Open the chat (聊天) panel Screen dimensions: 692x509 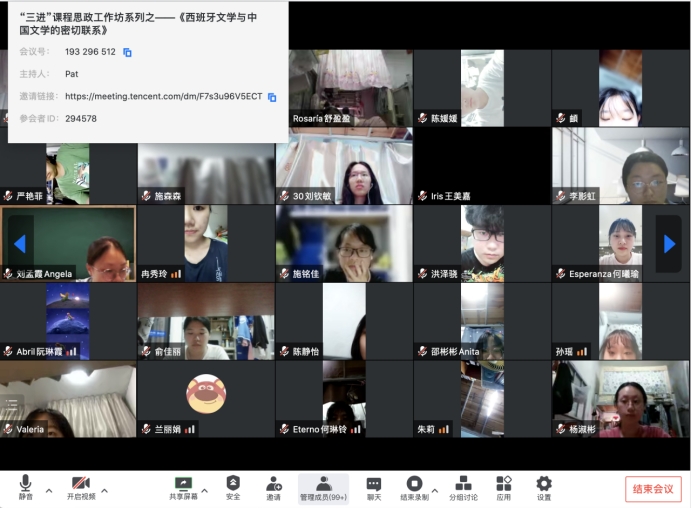(x=374, y=485)
